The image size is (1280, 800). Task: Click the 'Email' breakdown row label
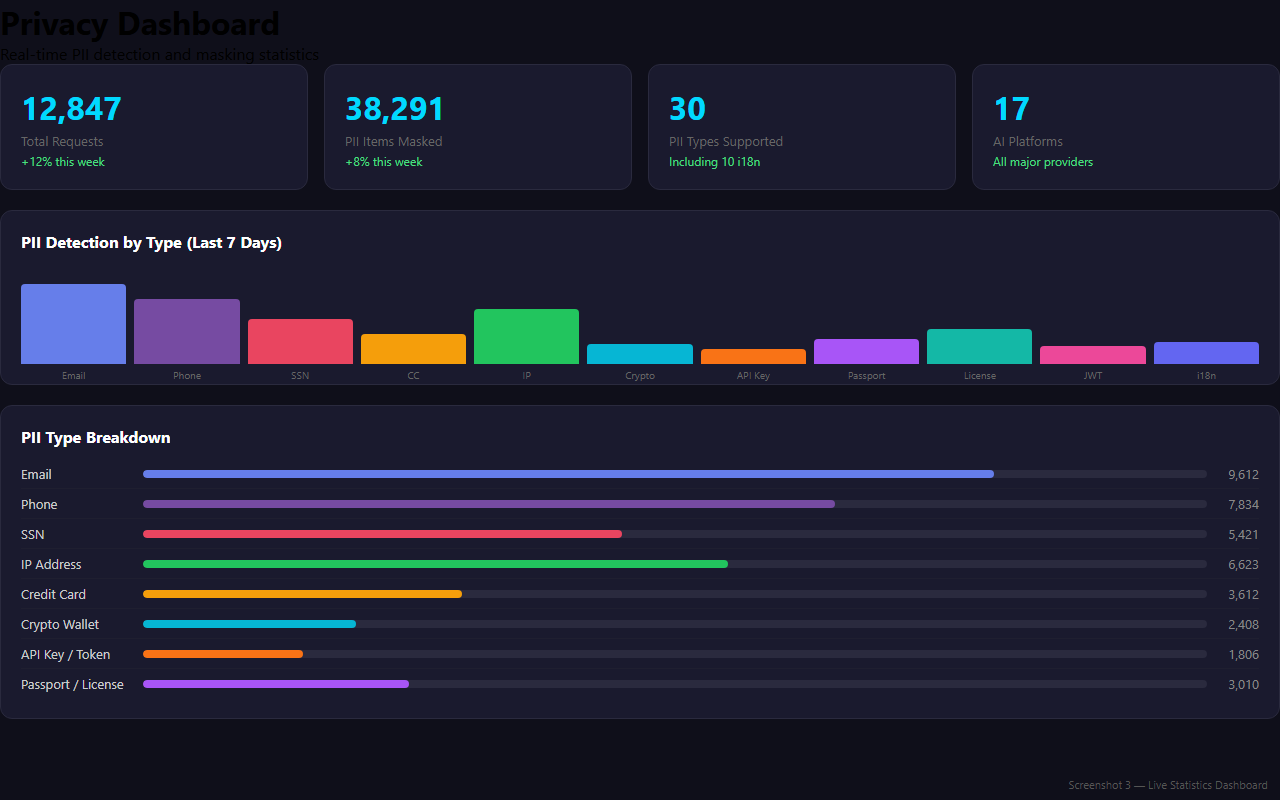click(x=36, y=474)
